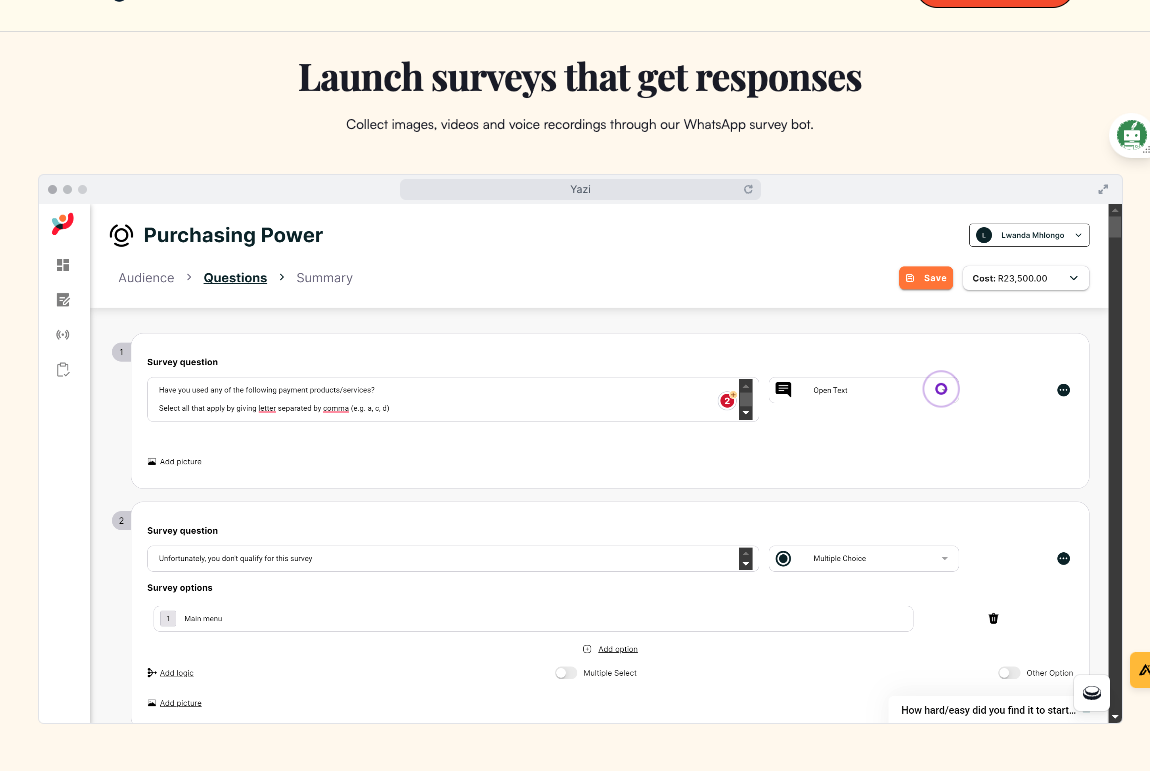
Task: Click the 'Launch surveys that get responses' heading
Action: coord(580,77)
